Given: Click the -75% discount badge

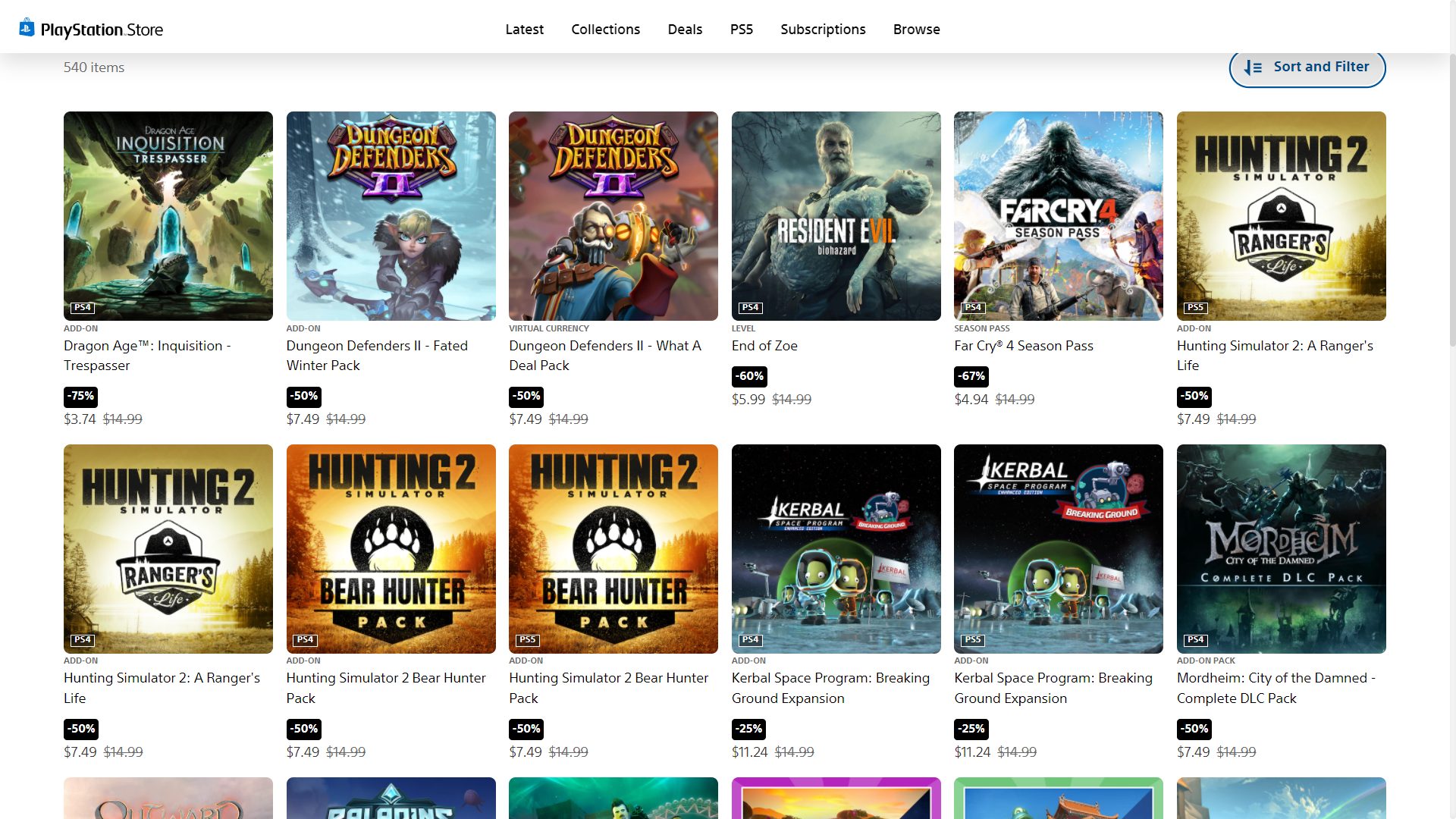Looking at the screenshot, I should tap(80, 396).
